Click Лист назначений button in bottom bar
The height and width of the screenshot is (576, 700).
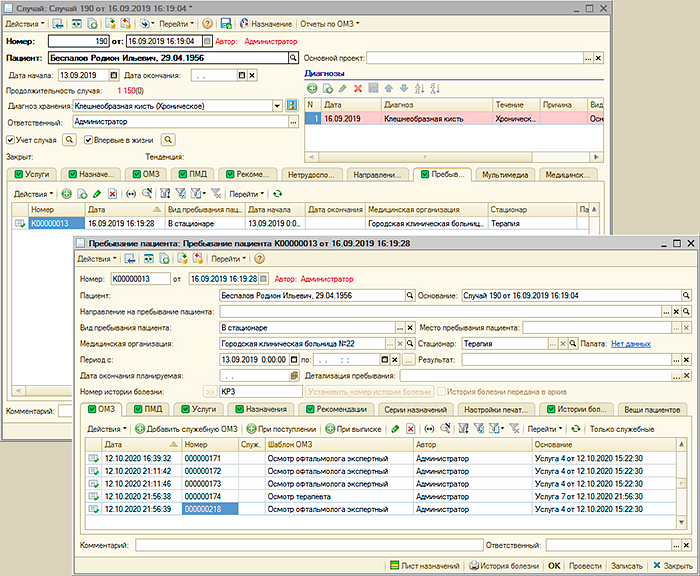(425, 565)
